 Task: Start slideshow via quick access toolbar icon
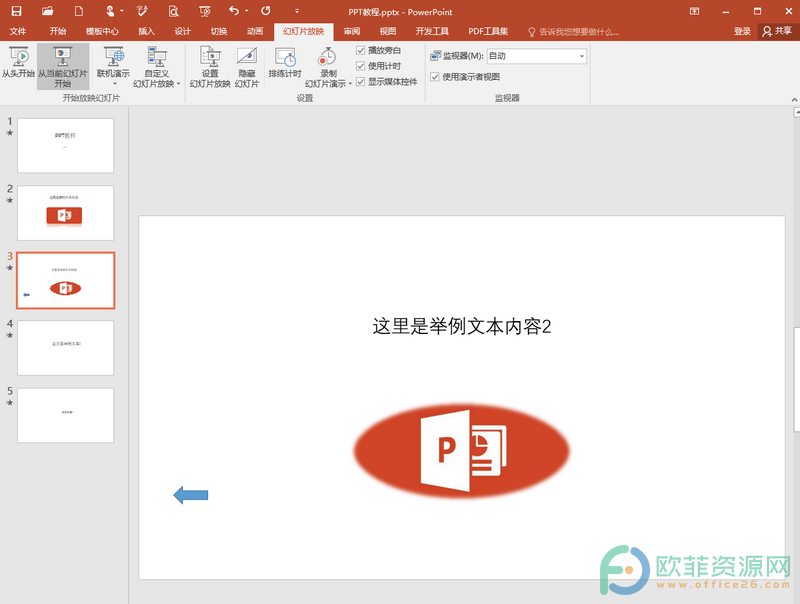coord(205,11)
